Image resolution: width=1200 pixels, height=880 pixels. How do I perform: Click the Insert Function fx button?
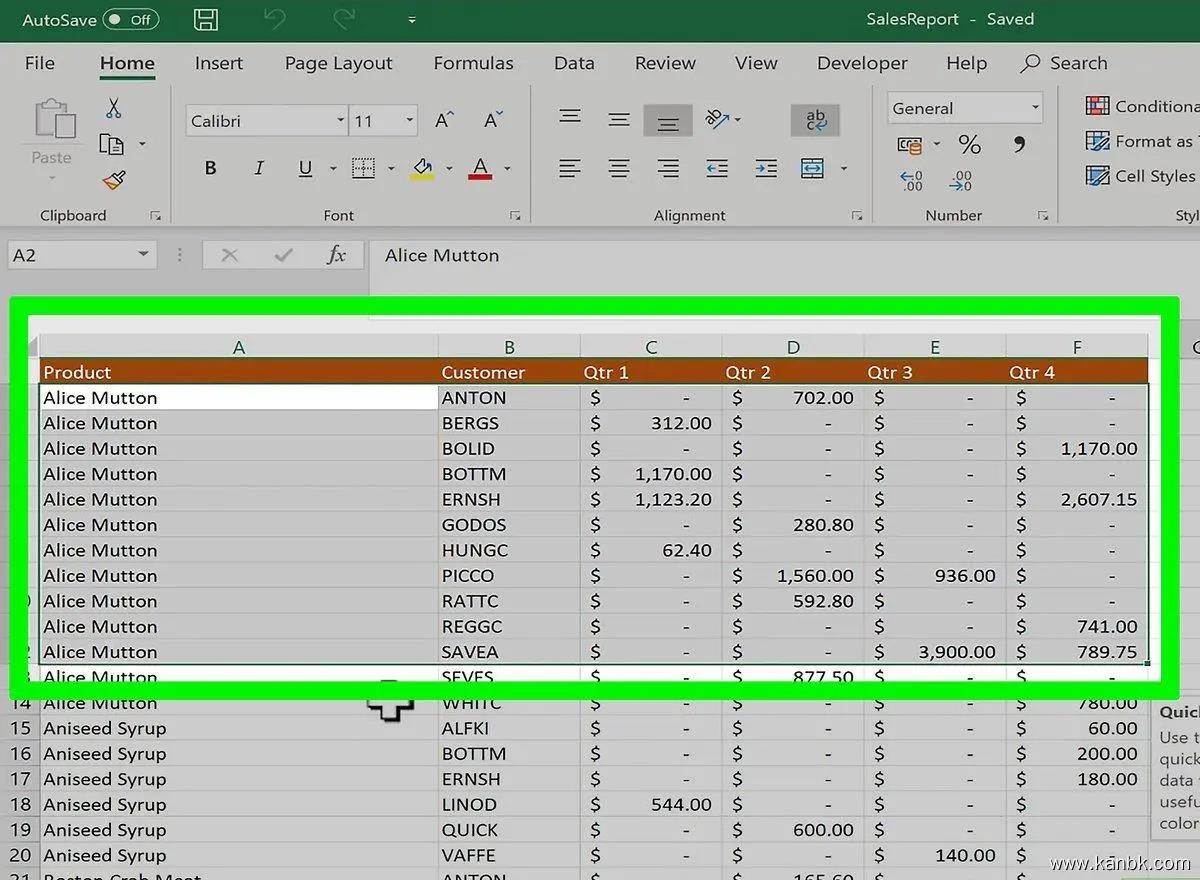pos(337,256)
